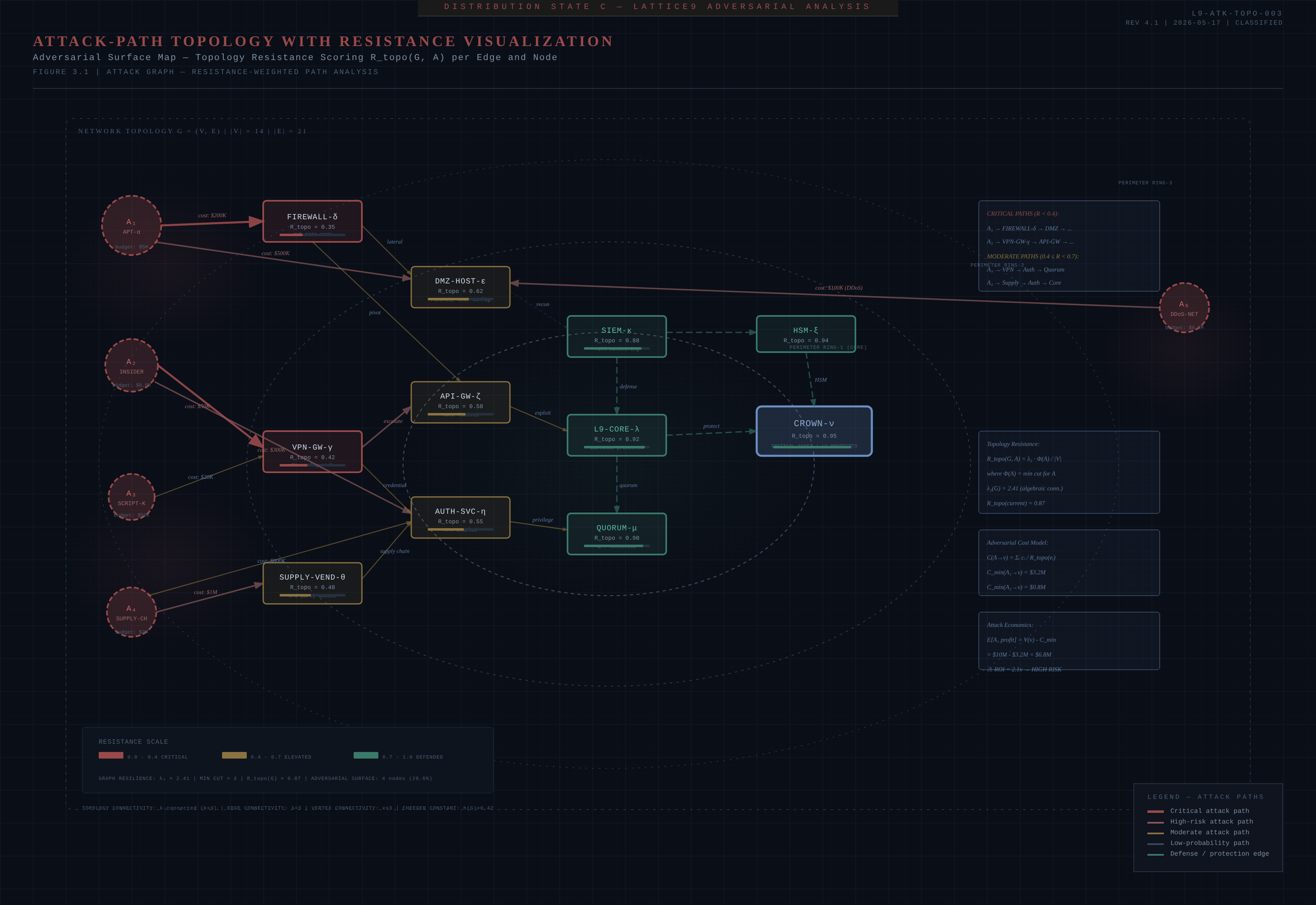
Task: Select the "C_min(A₂→v) = $0.8M" line
Action: tap(1016, 587)
